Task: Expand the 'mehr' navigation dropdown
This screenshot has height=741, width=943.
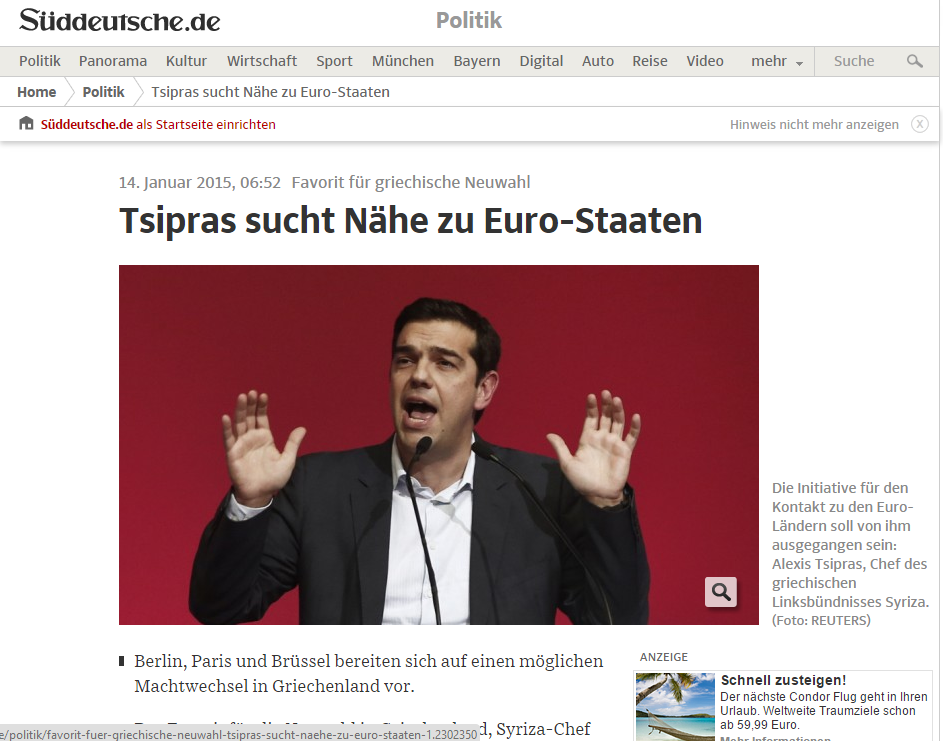Action: point(777,61)
